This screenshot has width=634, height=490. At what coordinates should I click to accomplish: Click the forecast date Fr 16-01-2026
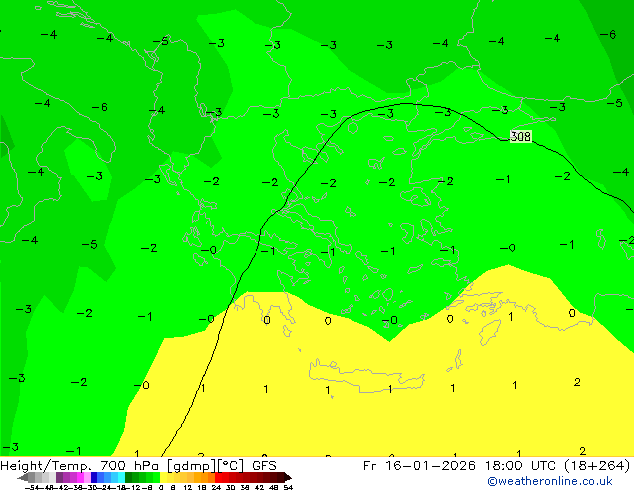point(419,465)
